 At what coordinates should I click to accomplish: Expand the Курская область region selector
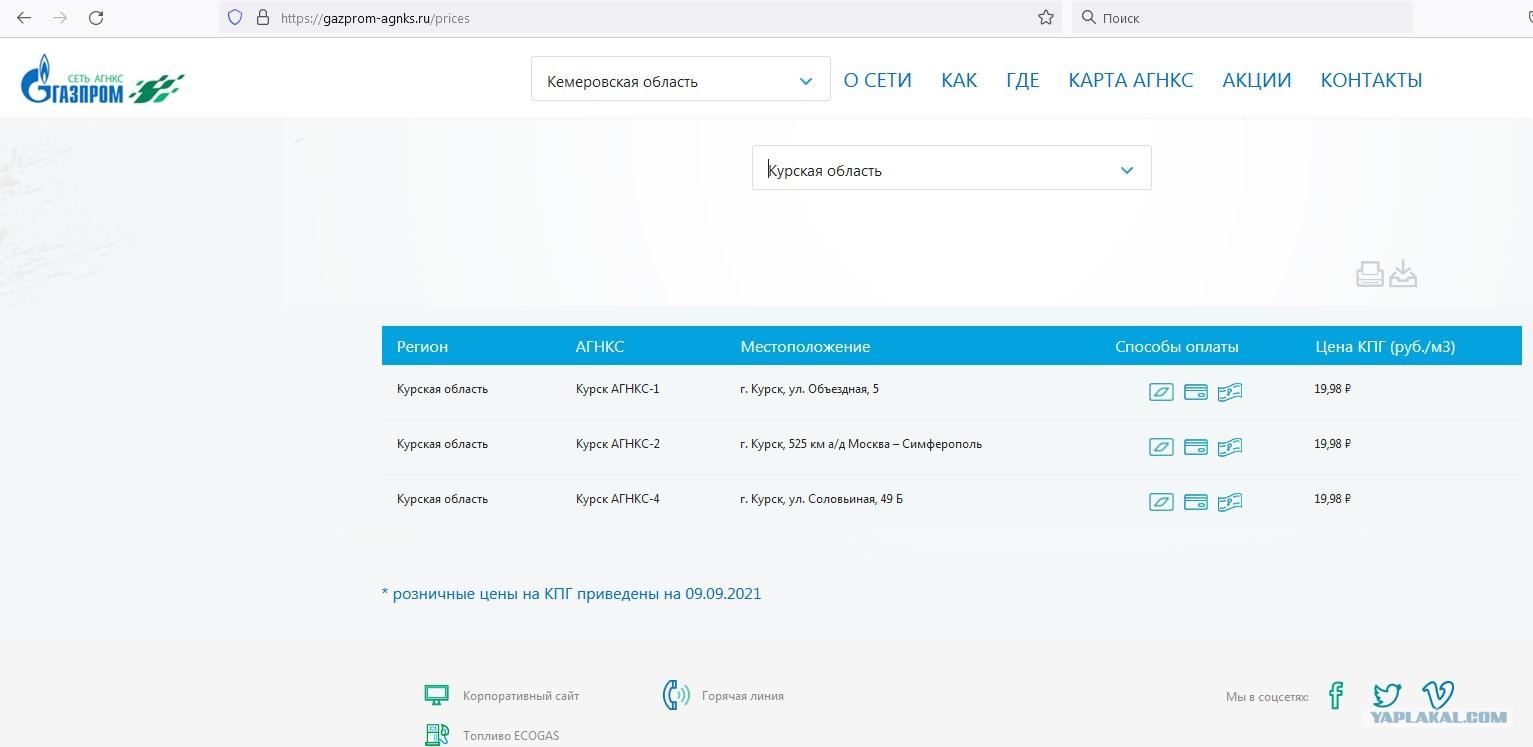click(952, 168)
